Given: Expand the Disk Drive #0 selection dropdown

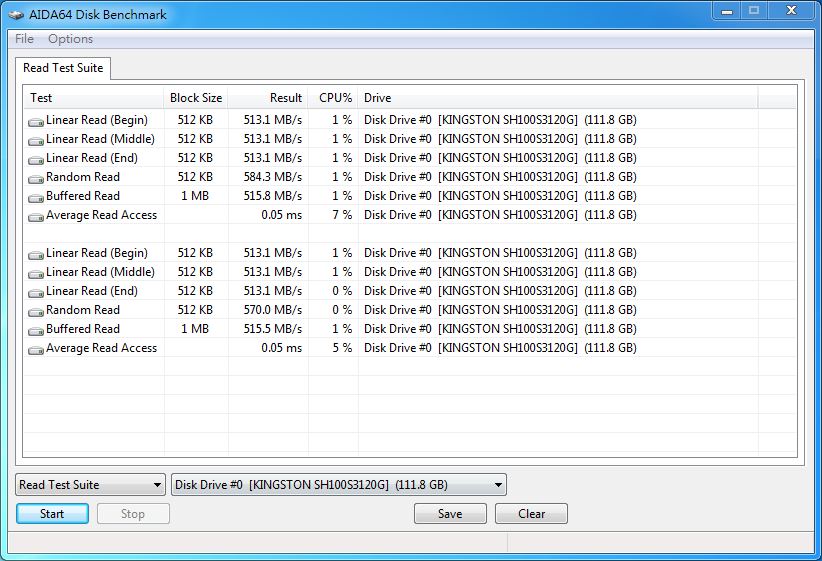Looking at the screenshot, I should coord(339,485).
